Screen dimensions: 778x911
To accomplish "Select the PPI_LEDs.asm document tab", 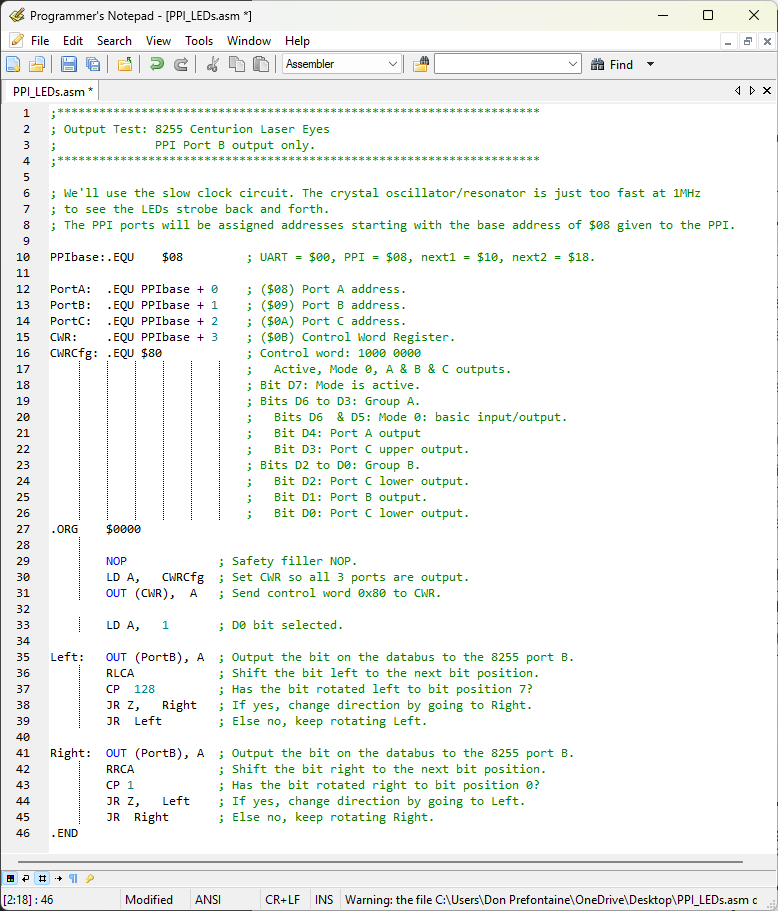I will pos(52,91).
